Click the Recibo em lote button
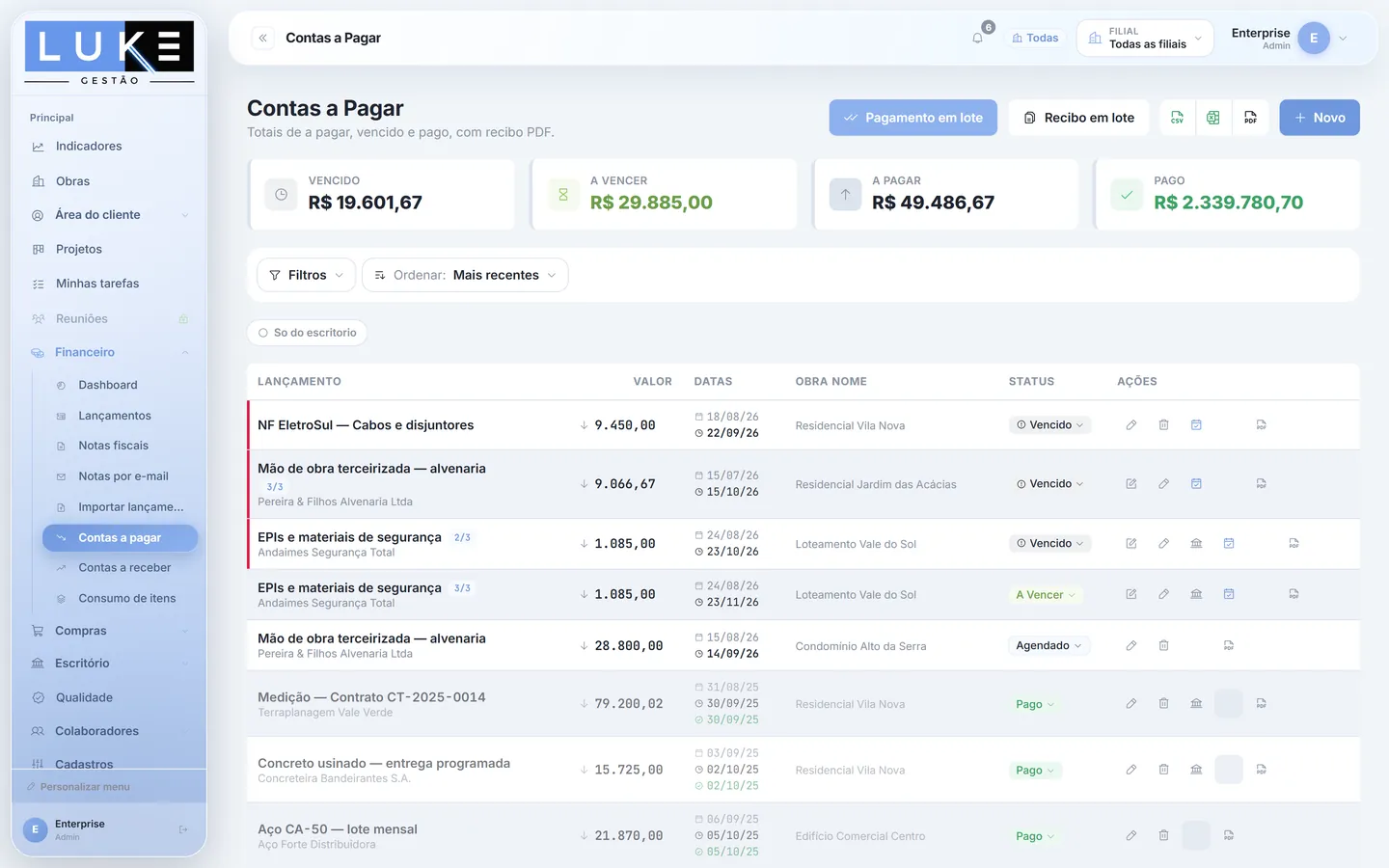This screenshot has height=868, width=1389. click(x=1078, y=118)
